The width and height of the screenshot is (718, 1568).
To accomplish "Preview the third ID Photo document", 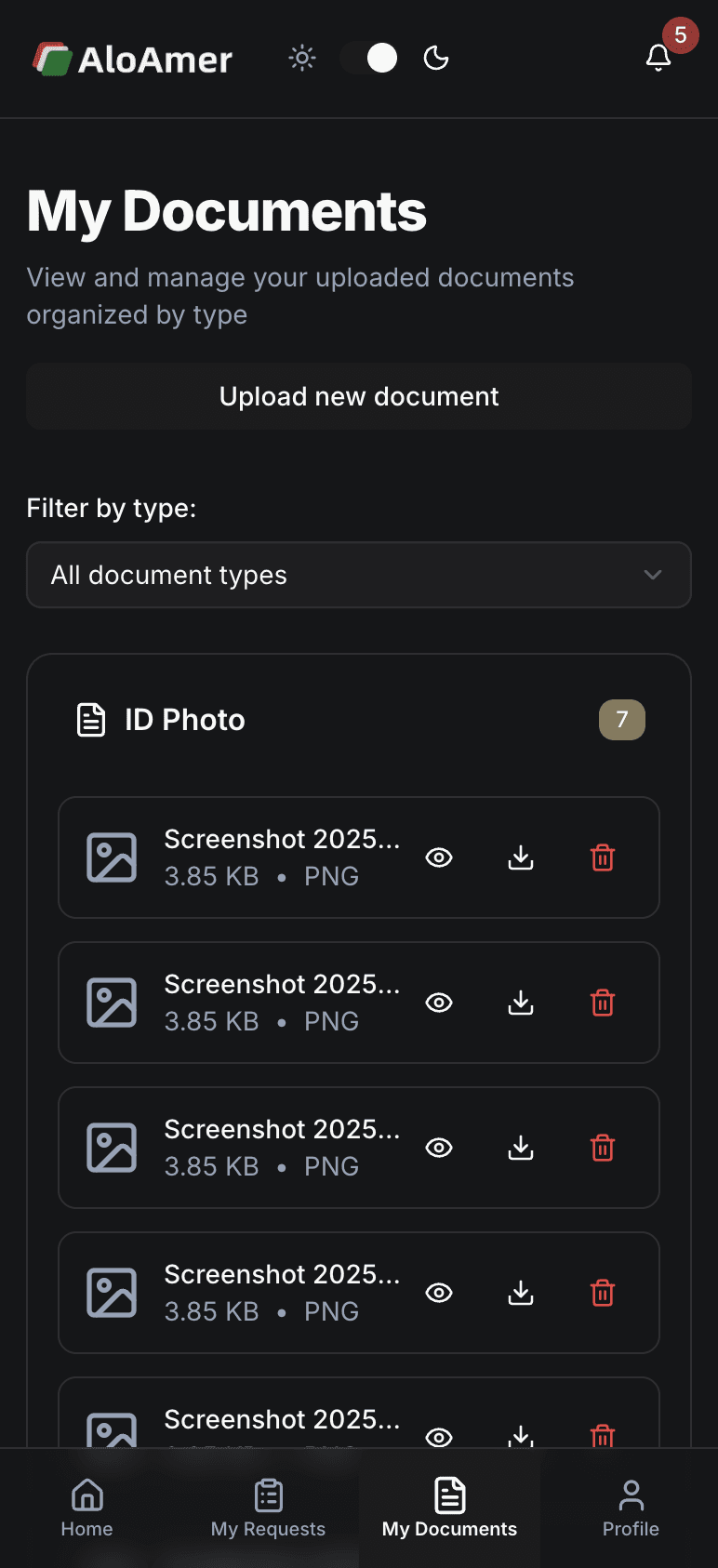I will [x=439, y=1148].
